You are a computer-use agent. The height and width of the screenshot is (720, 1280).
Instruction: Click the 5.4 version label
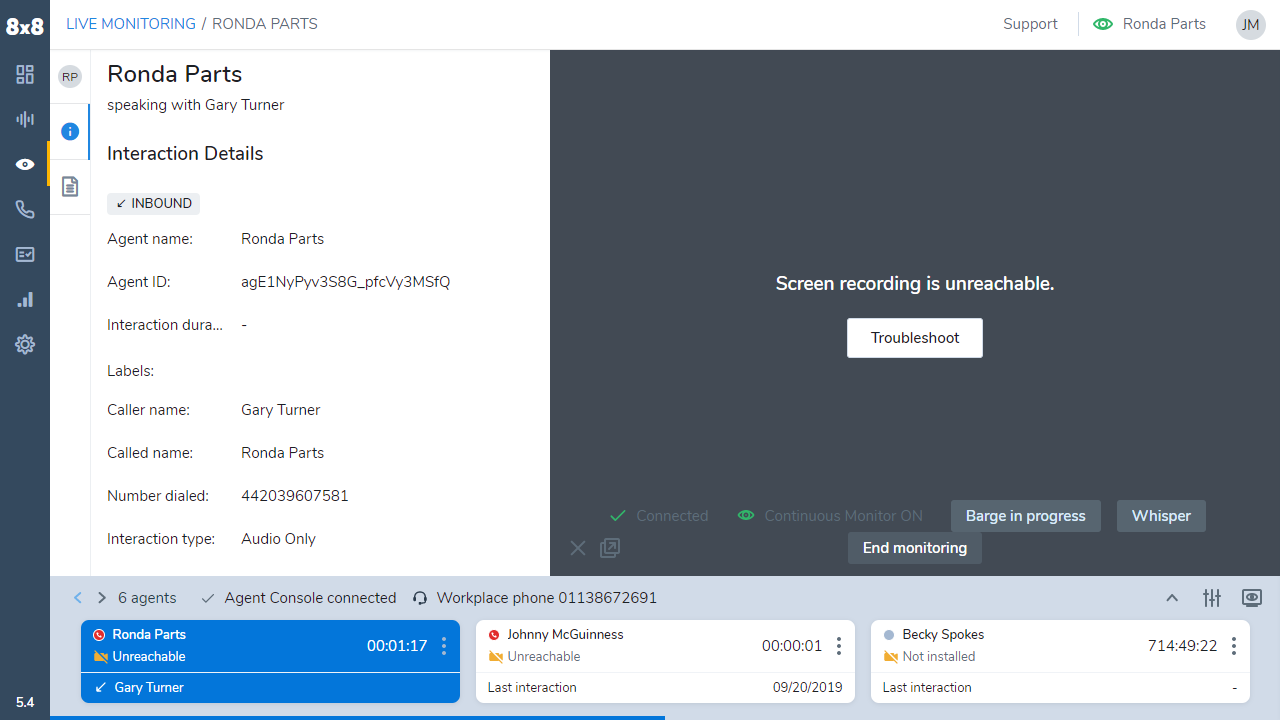click(x=25, y=703)
